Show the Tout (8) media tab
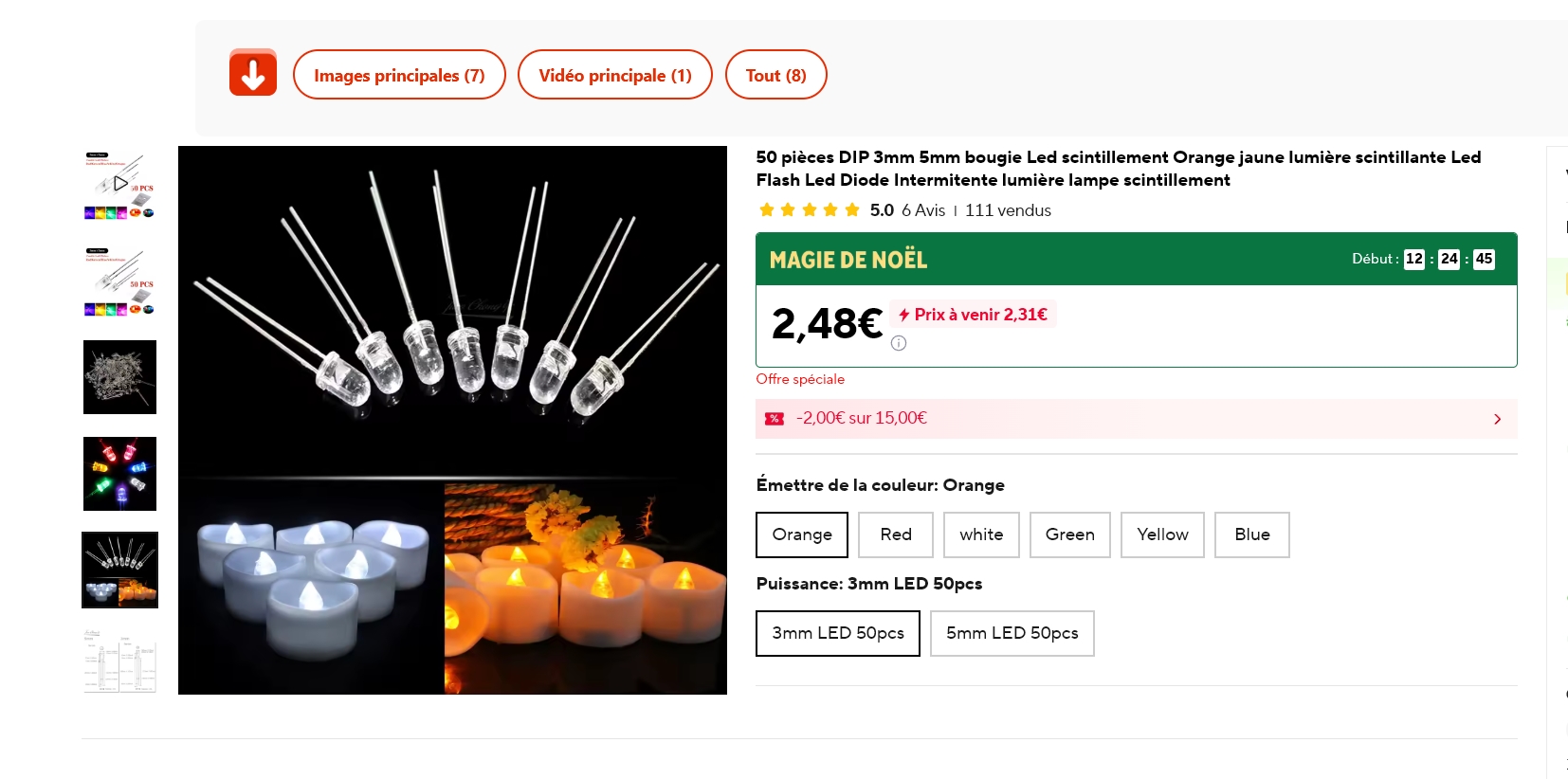 tap(775, 75)
